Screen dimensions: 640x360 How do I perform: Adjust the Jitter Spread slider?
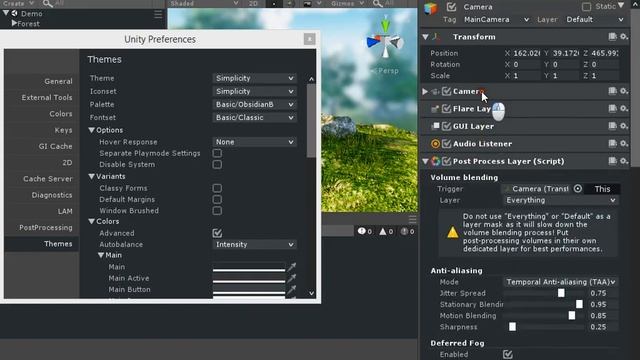tap(544, 293)
